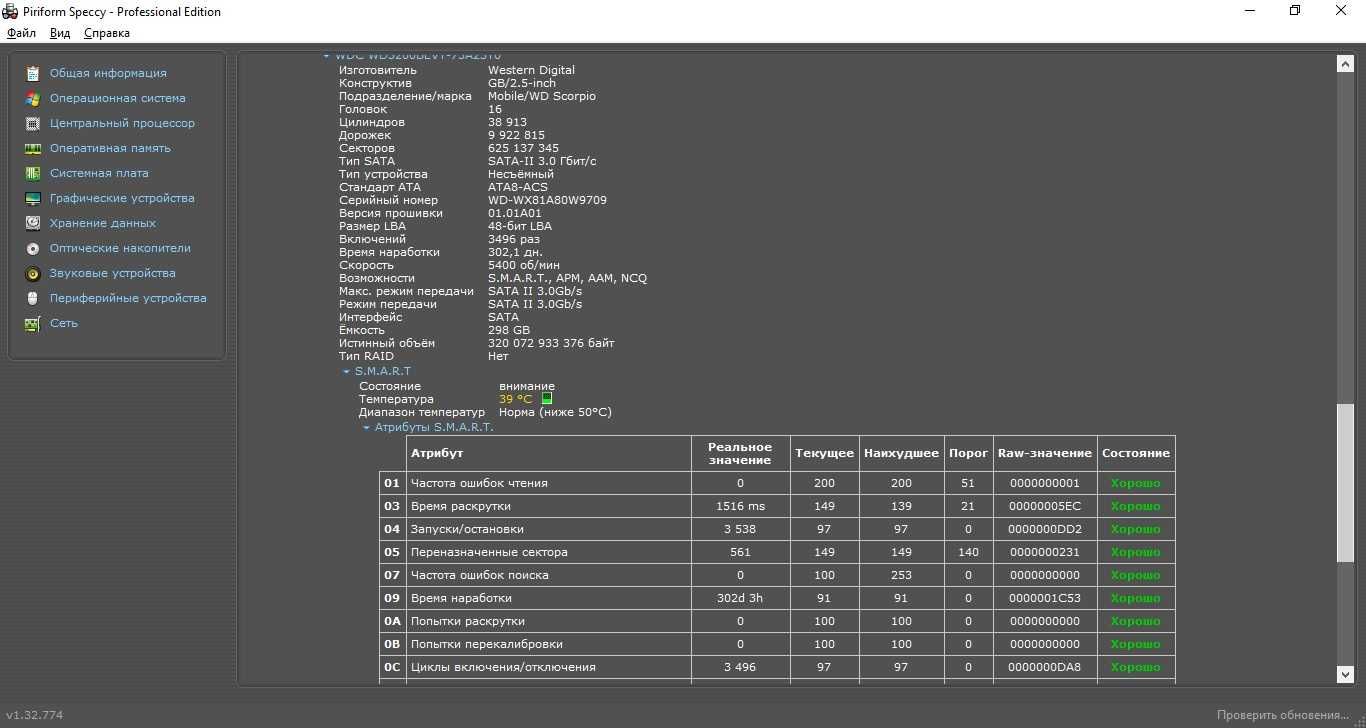Click the value 1516 ms

[740, 506]
